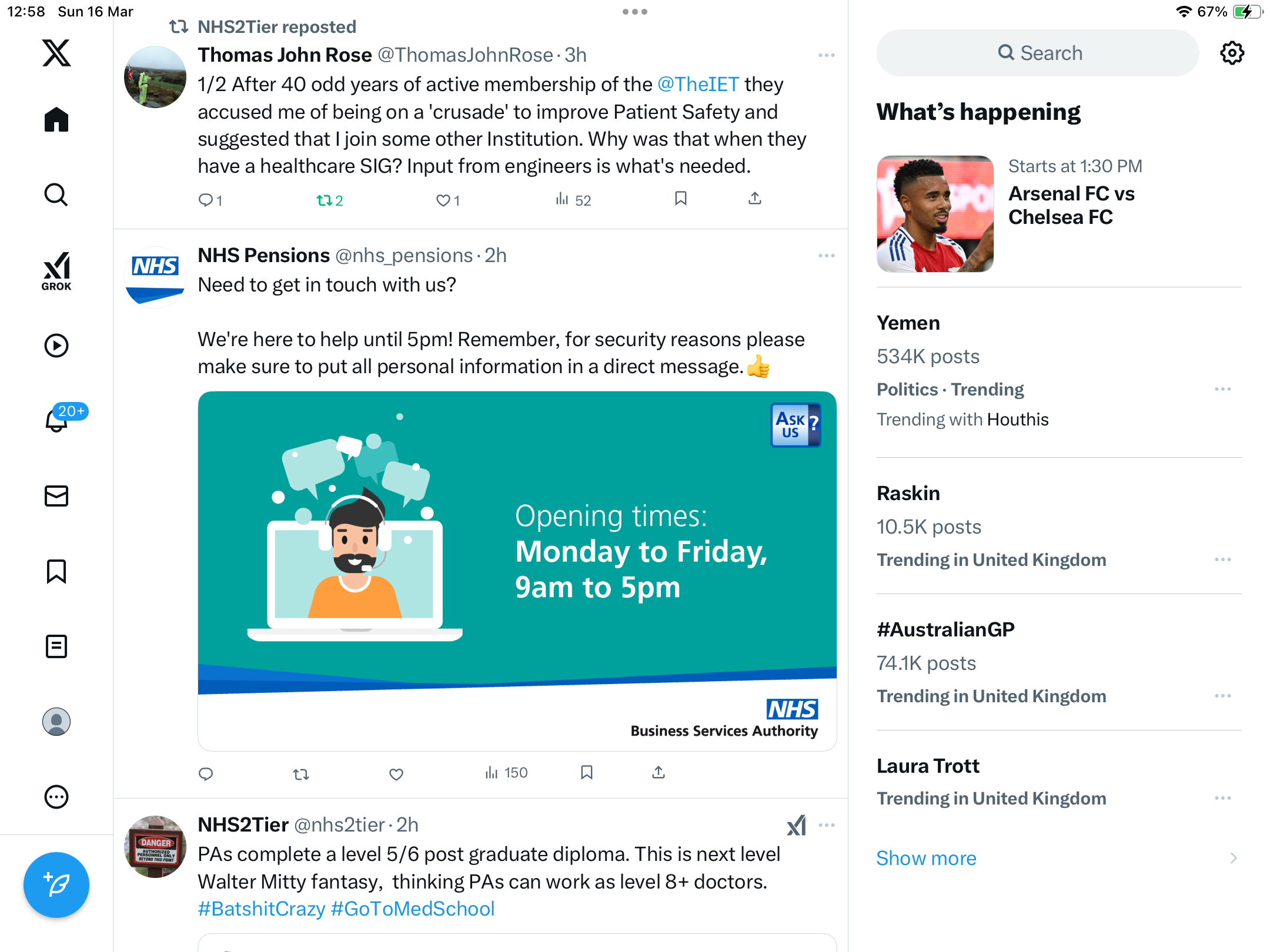1270x952 pixels.
Task: Like the NHS Pensions post
Action: click(396, 774)
